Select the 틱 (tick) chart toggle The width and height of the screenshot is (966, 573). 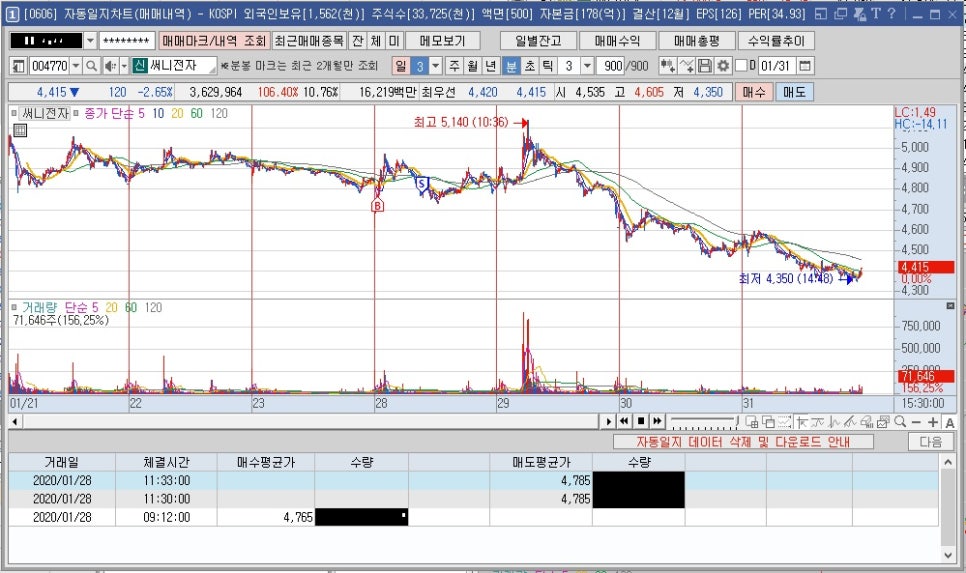(x=548, y=66)
